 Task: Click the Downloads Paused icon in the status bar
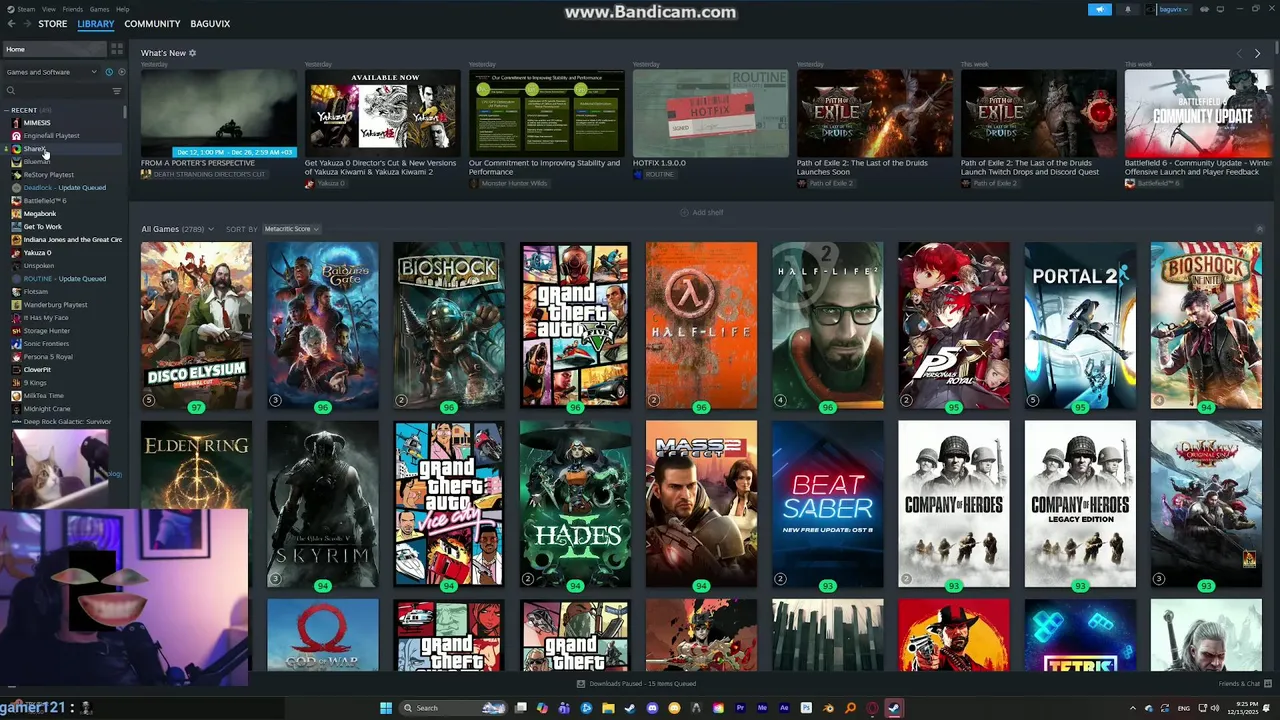[x=581, y=684]
